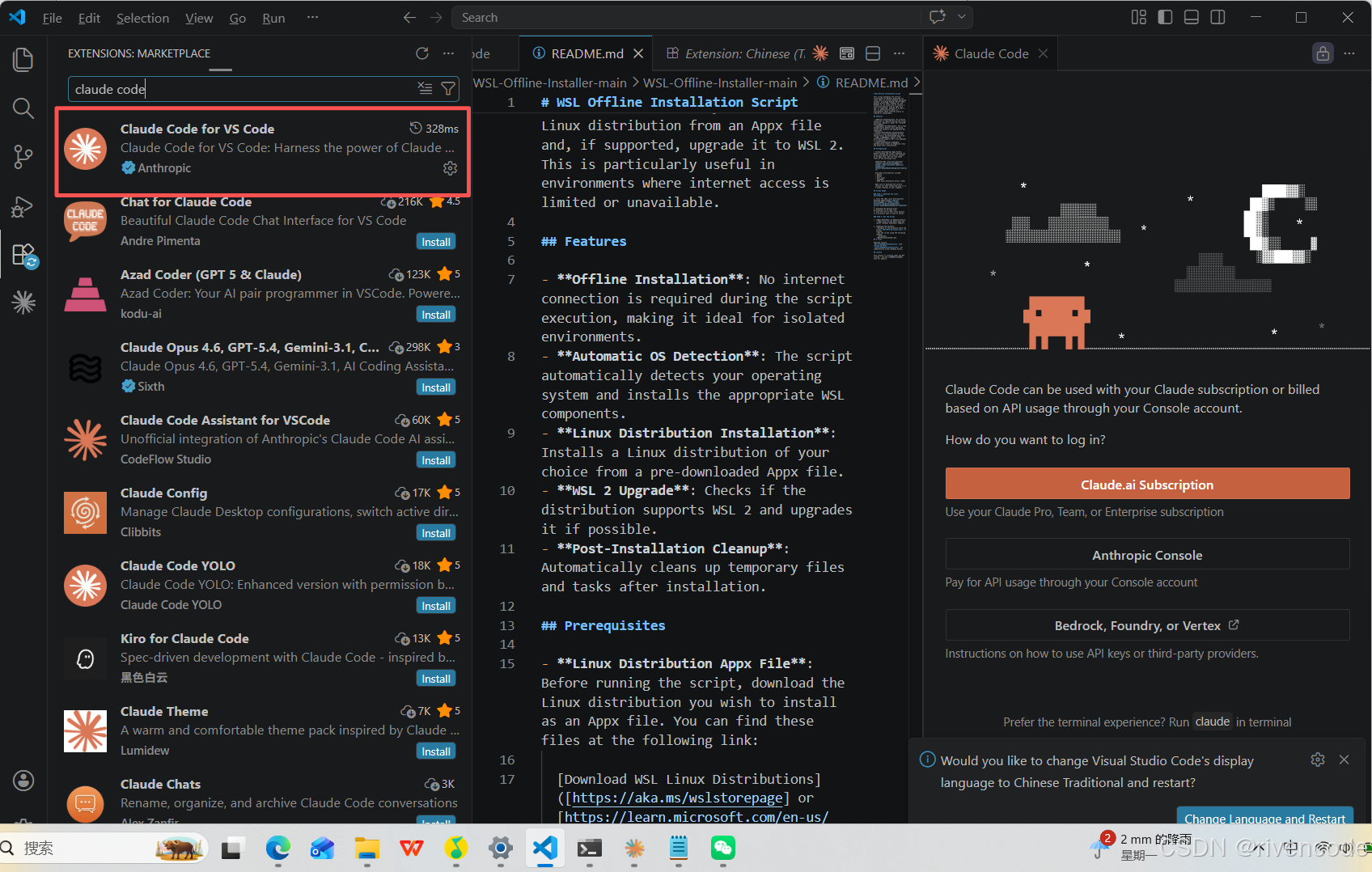The height and width of the screenshot is (872, 1372).
Task: Open the Accounts icon in activity bar
Action: [23, 781]
